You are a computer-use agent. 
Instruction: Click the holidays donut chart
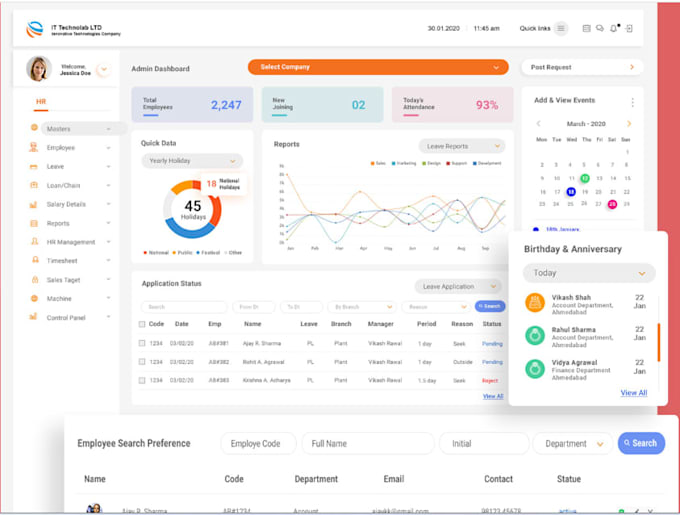click(193, 209)
